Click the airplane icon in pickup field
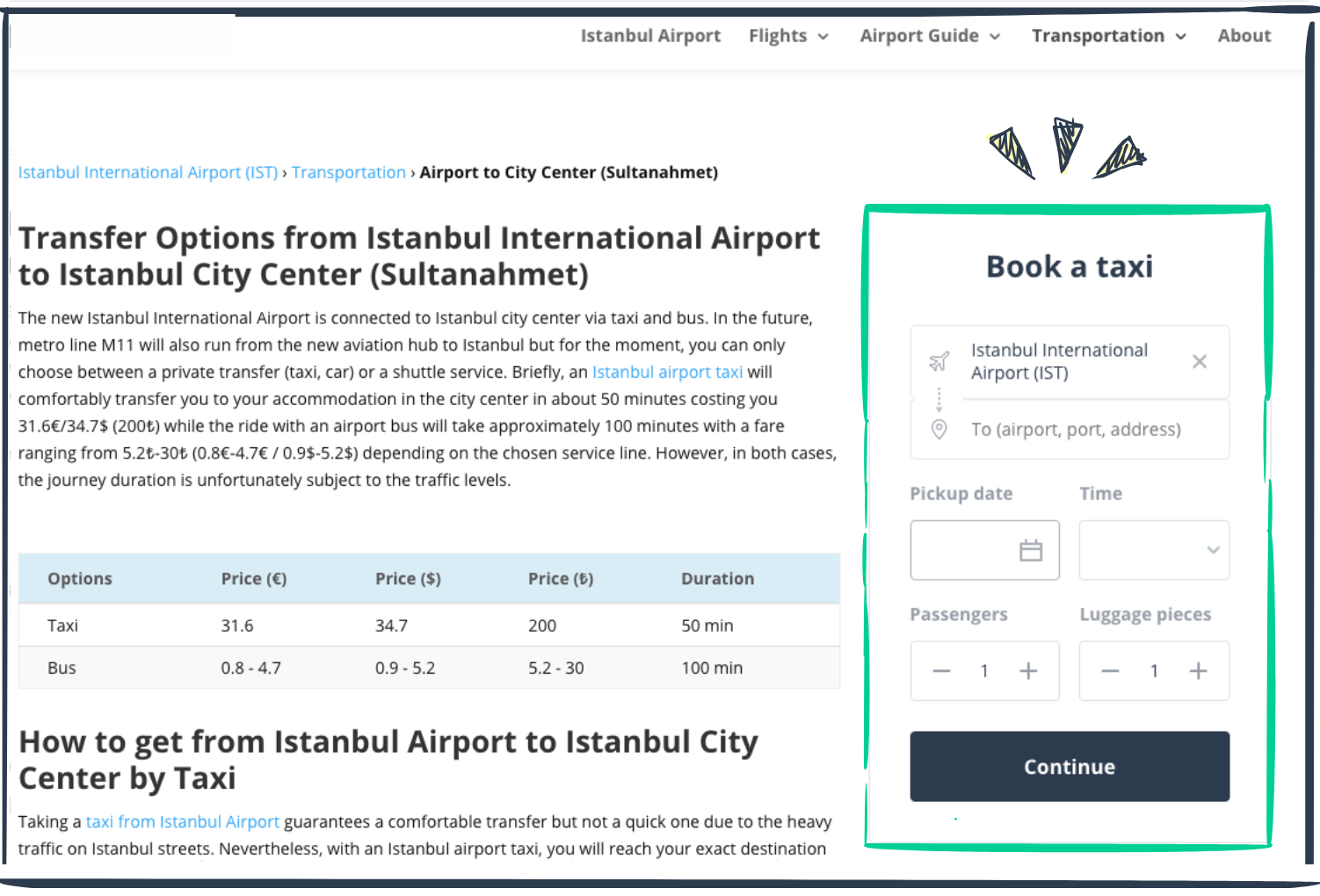Screen dimensions: 1320x896 point(939,362)
